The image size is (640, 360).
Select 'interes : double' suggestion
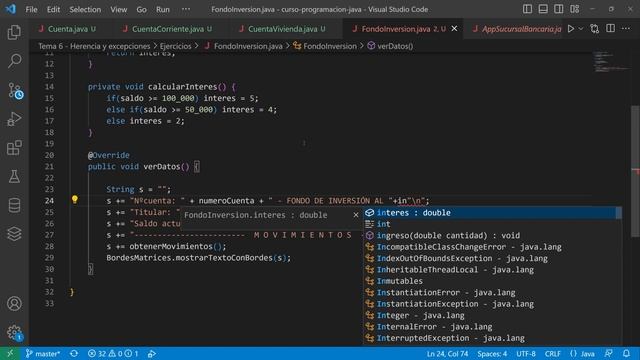pyautogui.click(x=492, y=213)
